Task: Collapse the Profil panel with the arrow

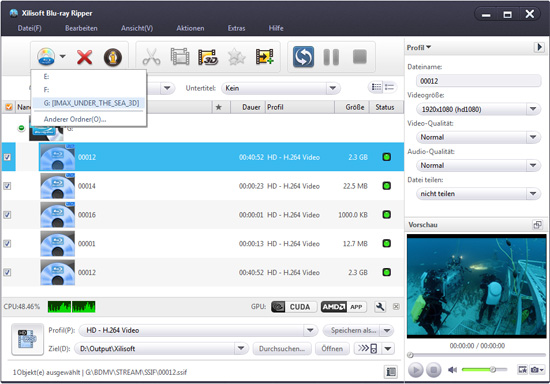Action: 539,47
